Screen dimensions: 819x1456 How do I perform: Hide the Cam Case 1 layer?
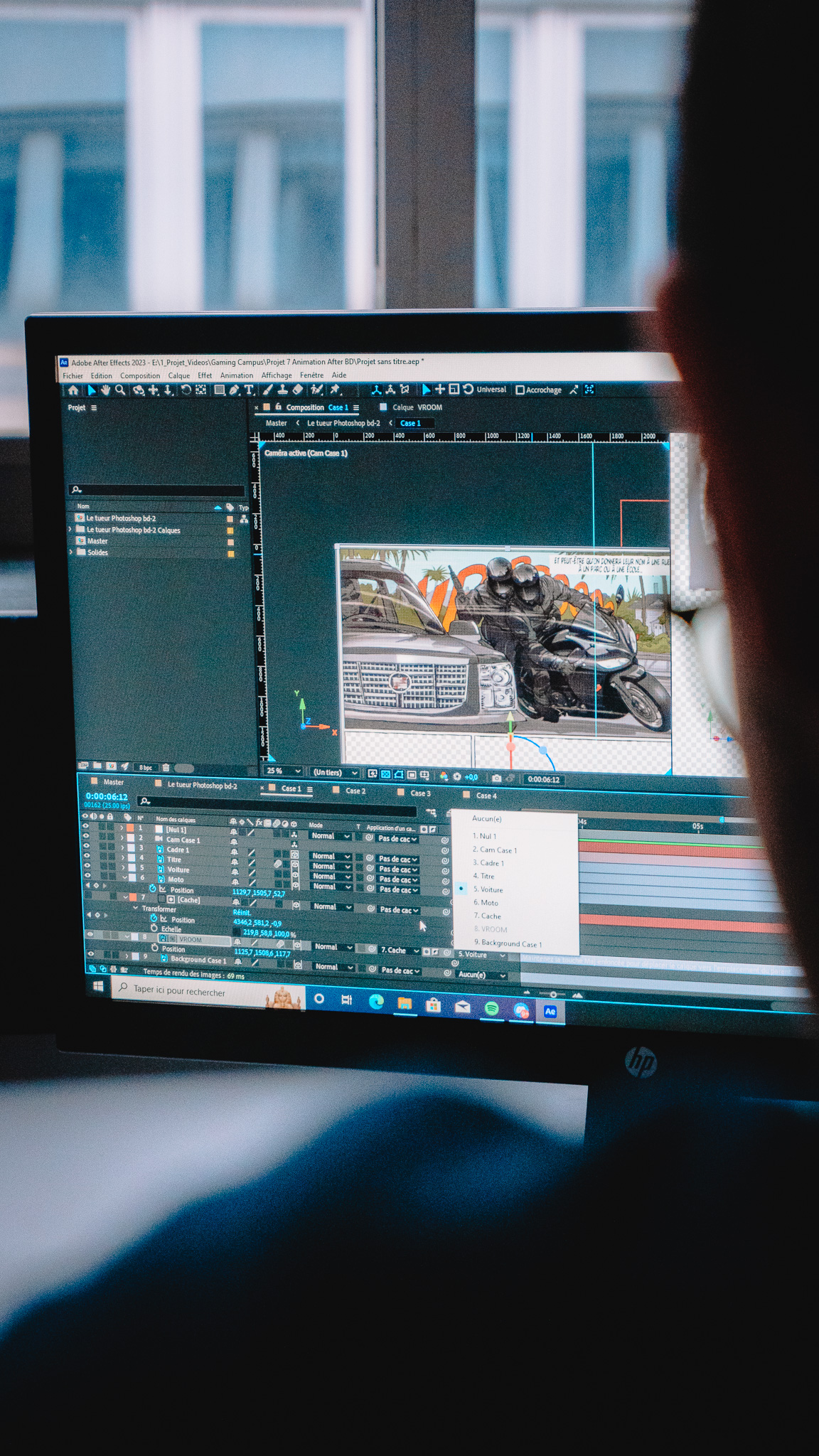click(86, 836)
